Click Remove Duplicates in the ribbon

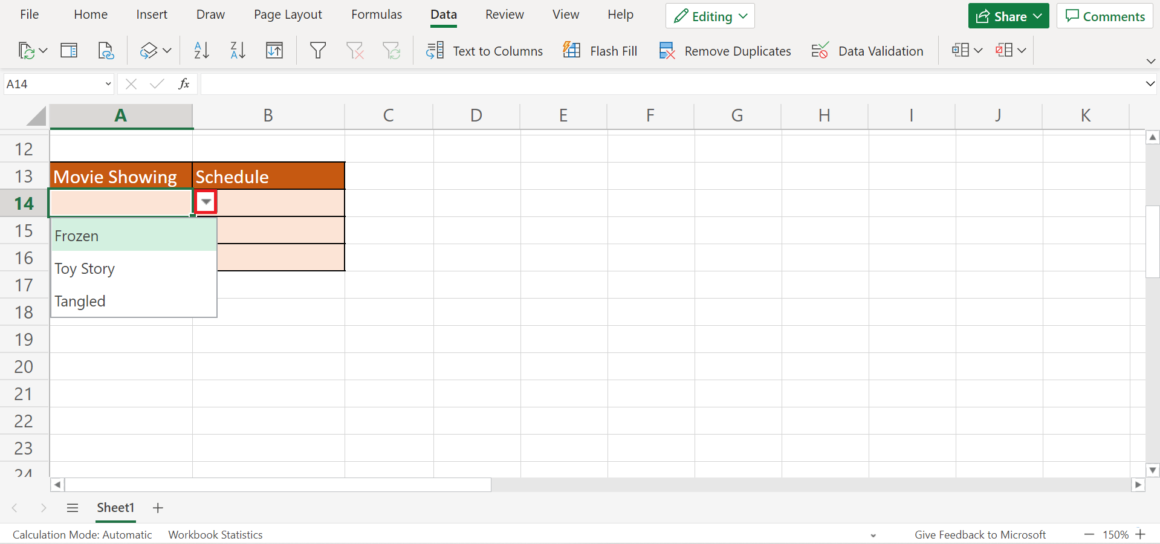point(725,50)
